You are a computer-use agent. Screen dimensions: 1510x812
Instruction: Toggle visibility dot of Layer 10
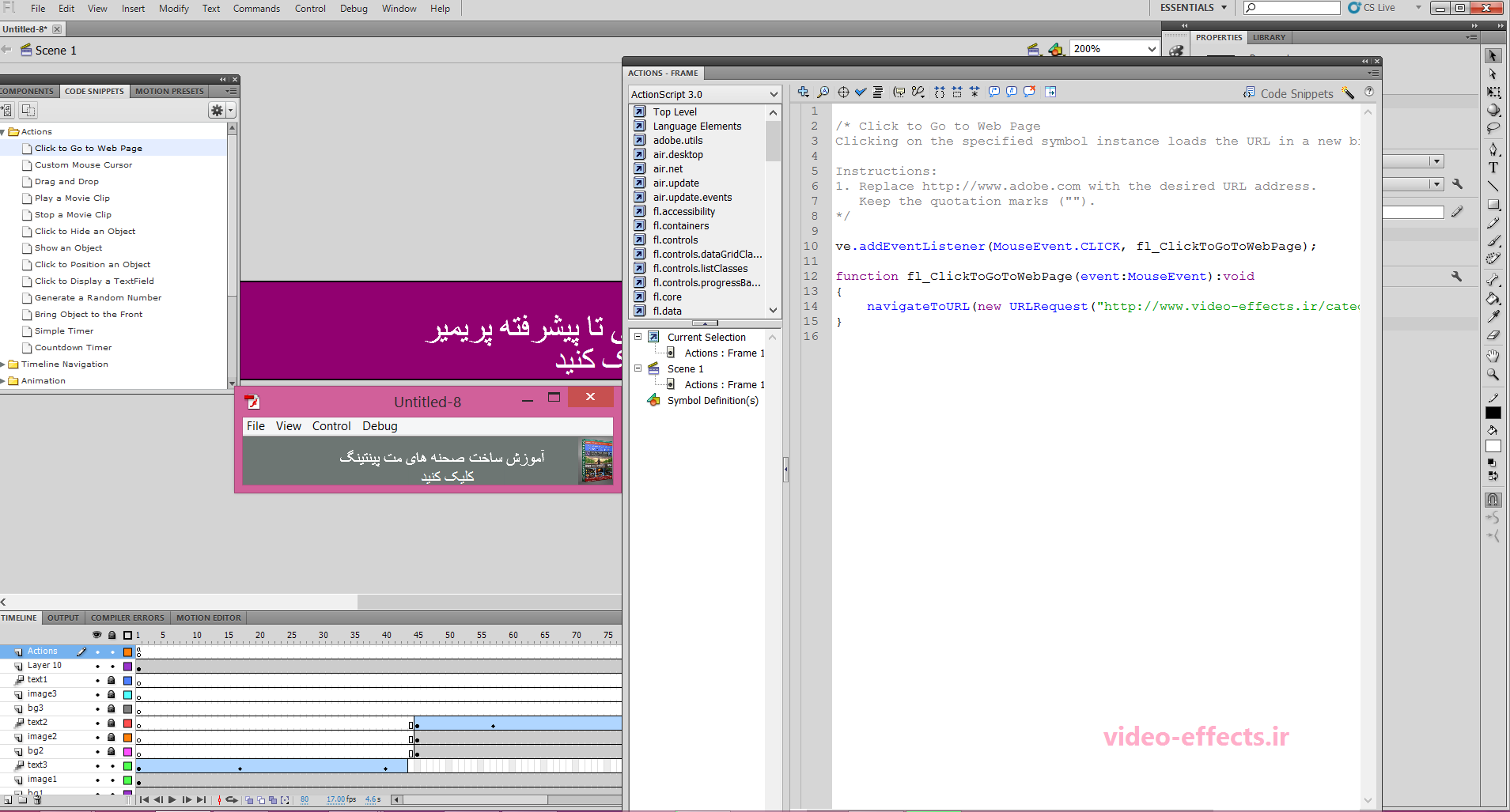[x=97, y=666]
